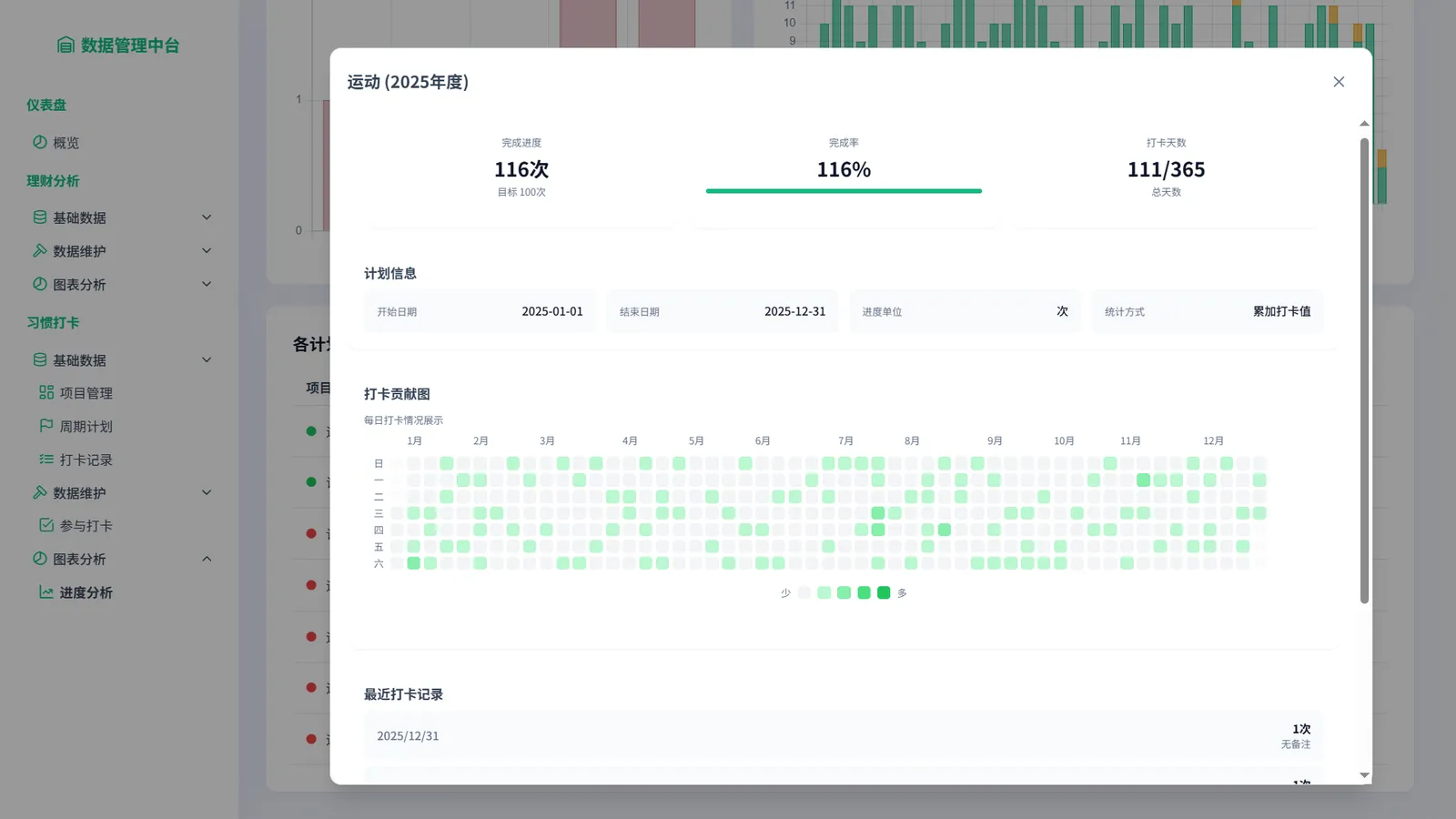Click the 参与打卡 checkmark icon

[46, 525]
